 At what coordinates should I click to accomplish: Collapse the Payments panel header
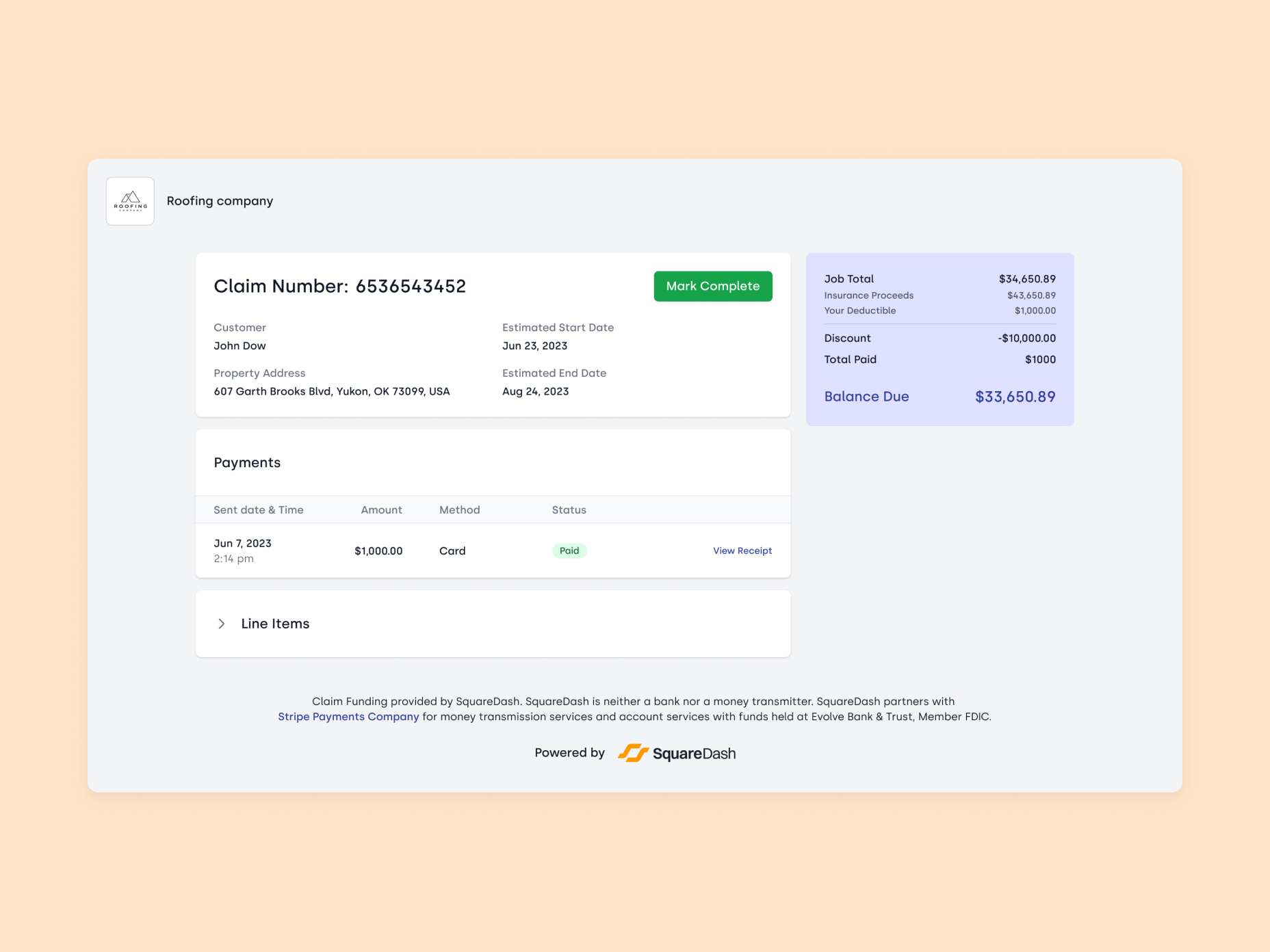click(x=247, y=462)
